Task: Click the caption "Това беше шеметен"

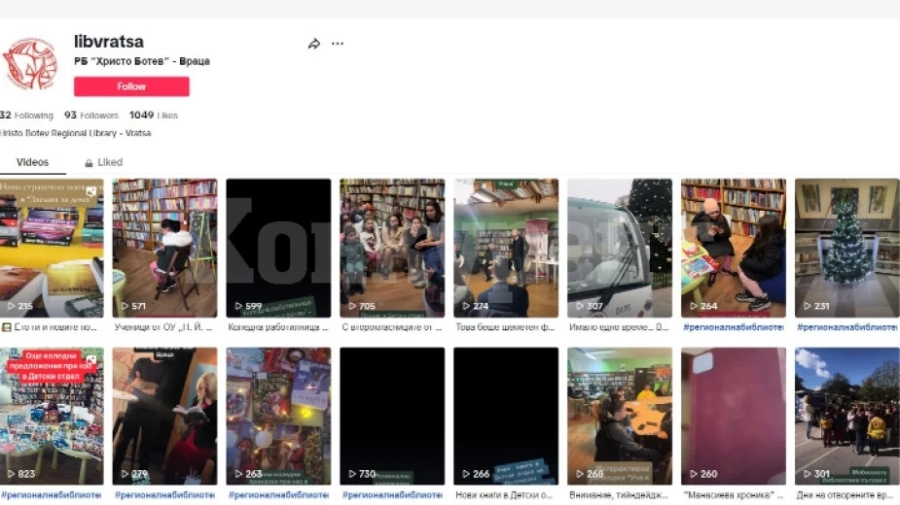Action: click(x=505, y=327)
